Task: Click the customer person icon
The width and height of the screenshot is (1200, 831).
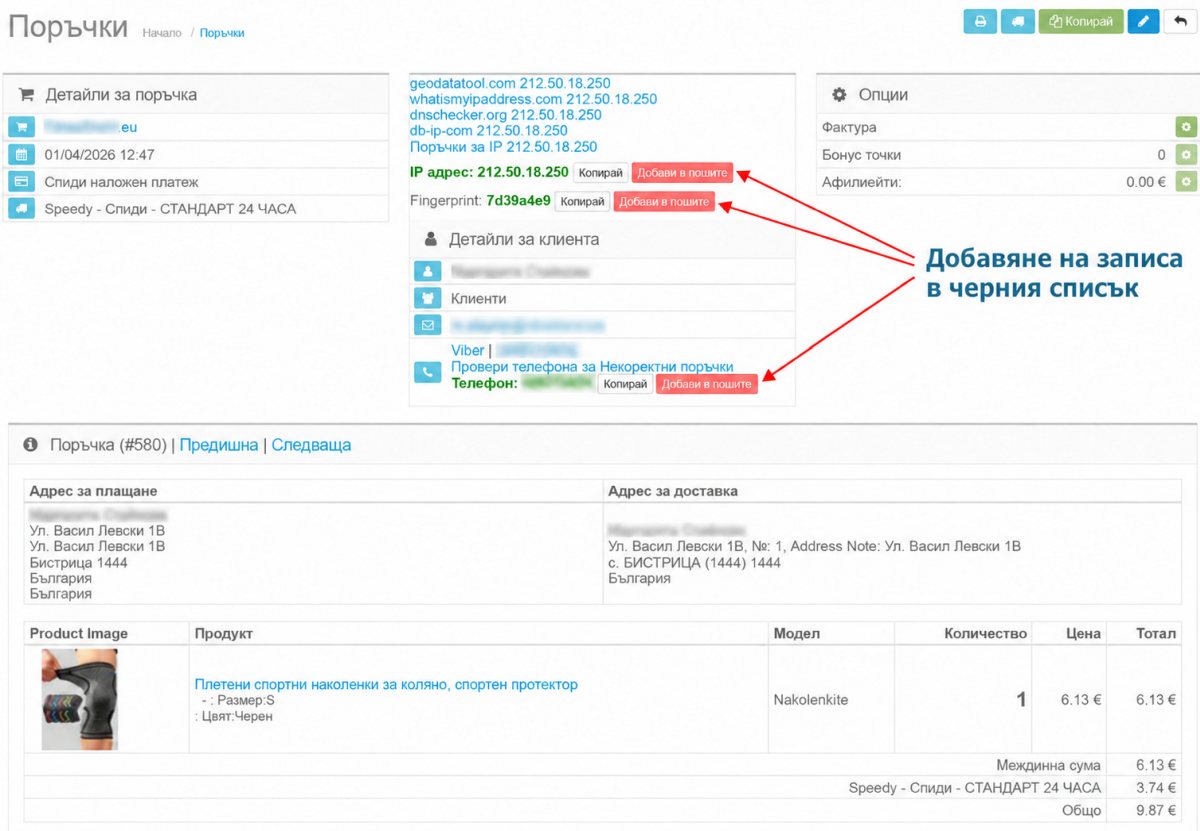Action: click(x=428, y=271)
